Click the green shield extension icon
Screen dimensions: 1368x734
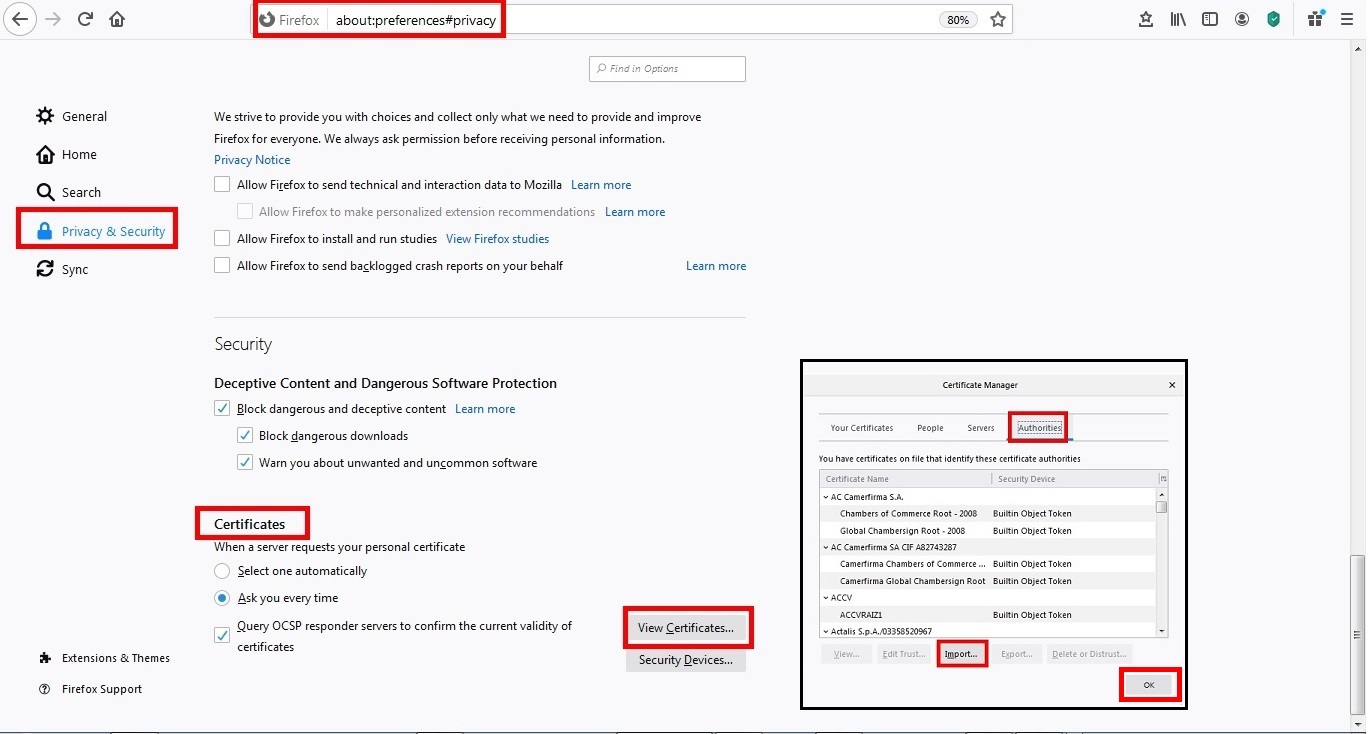tap(1274, 19)
